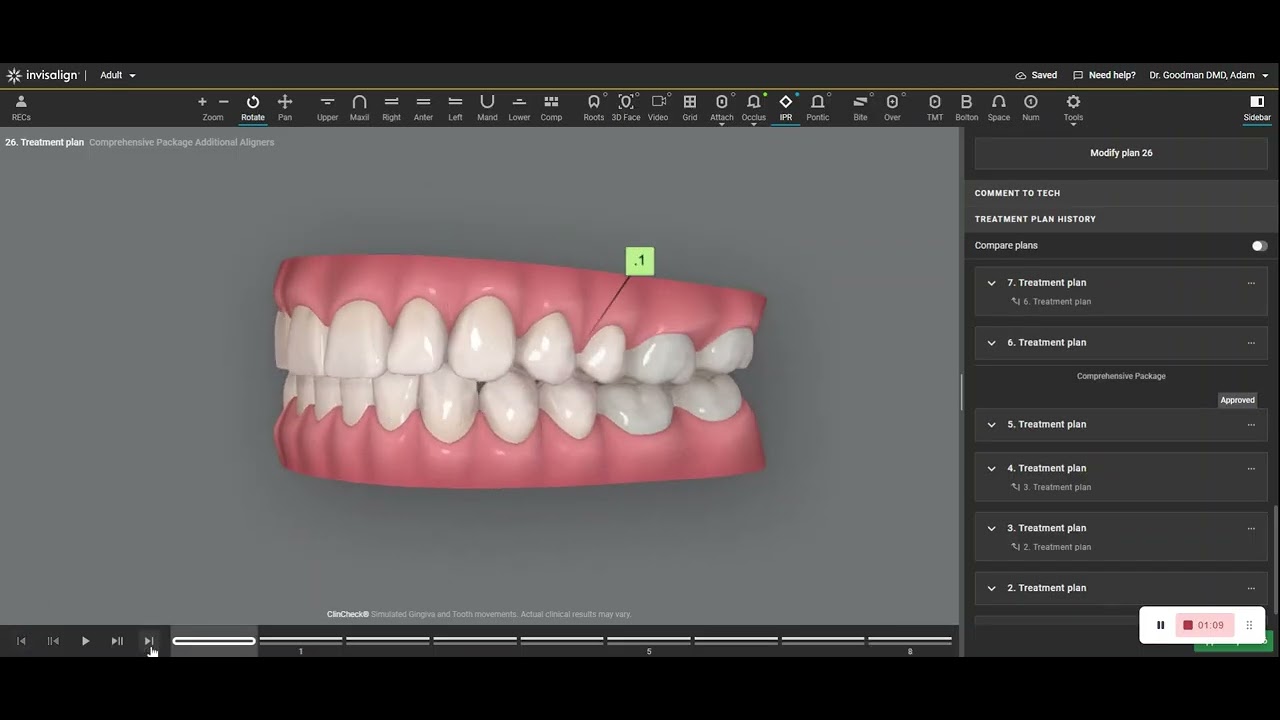The image size is (1280, 720).
Task: Expand 2. Treatment plan chevron
Action: (x=991, y=588)
